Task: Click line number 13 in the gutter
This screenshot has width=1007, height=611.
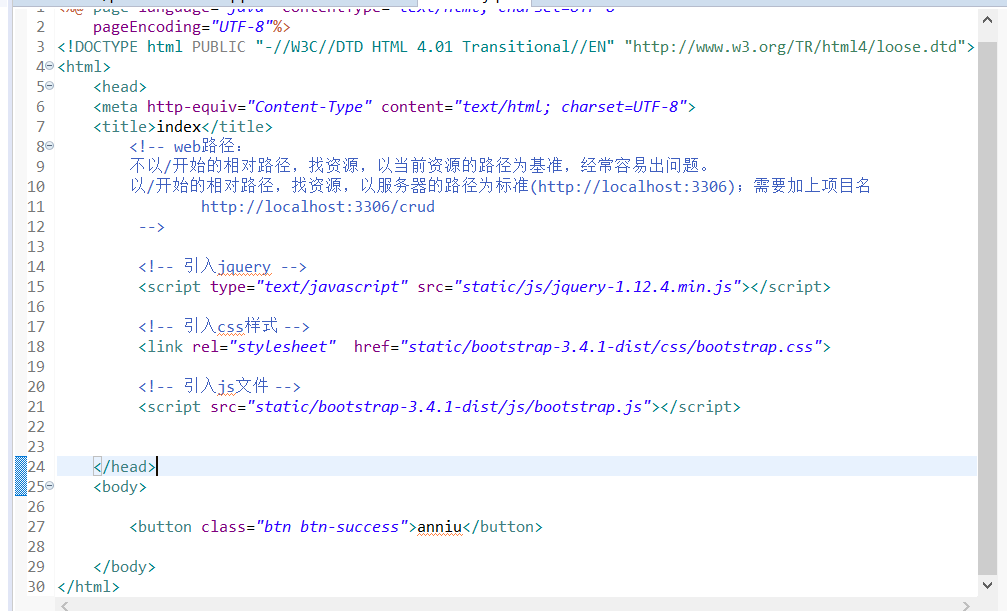Action: point(36,247)
